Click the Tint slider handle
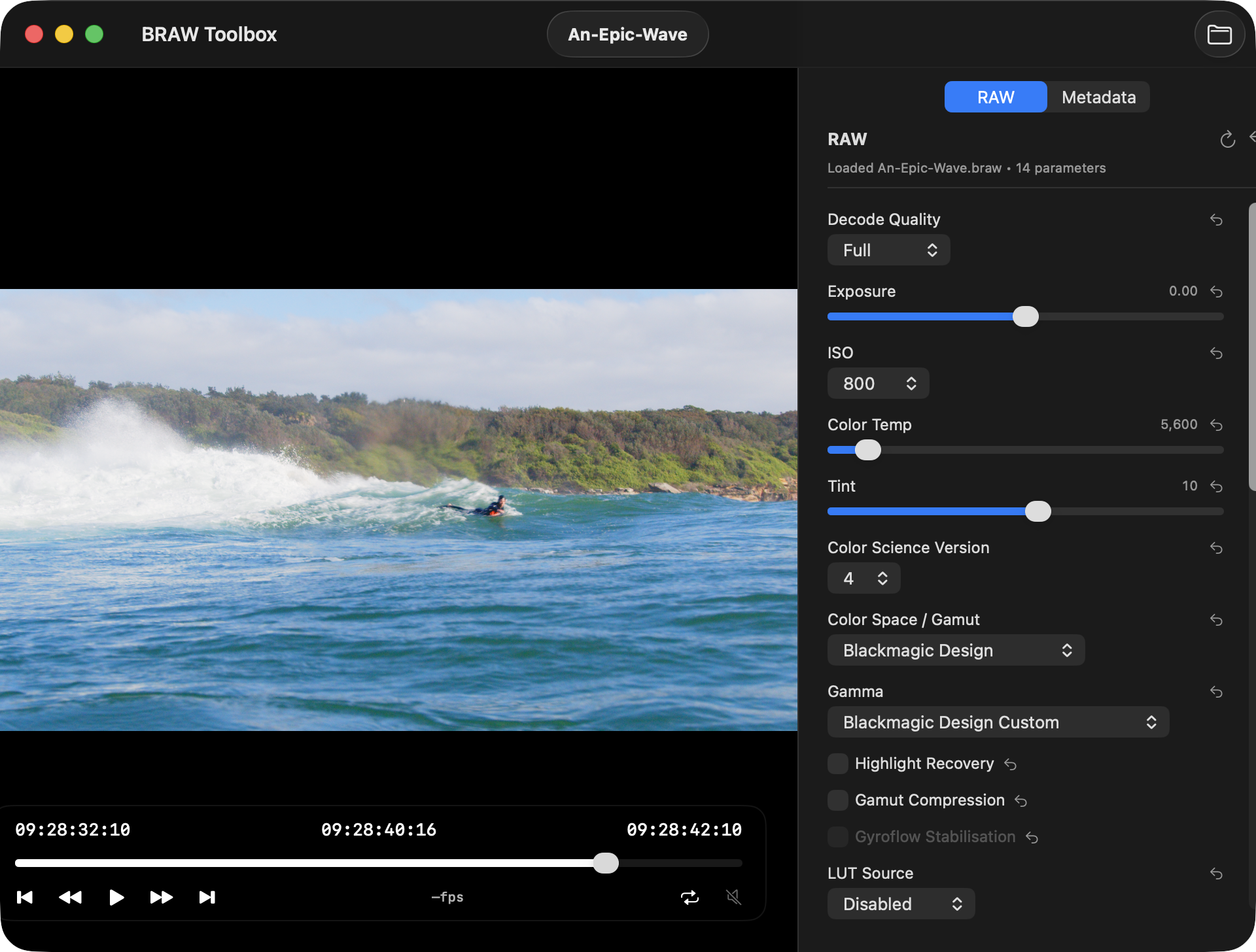Viewport: 1256px width, 952px height. pos(1038,511)
